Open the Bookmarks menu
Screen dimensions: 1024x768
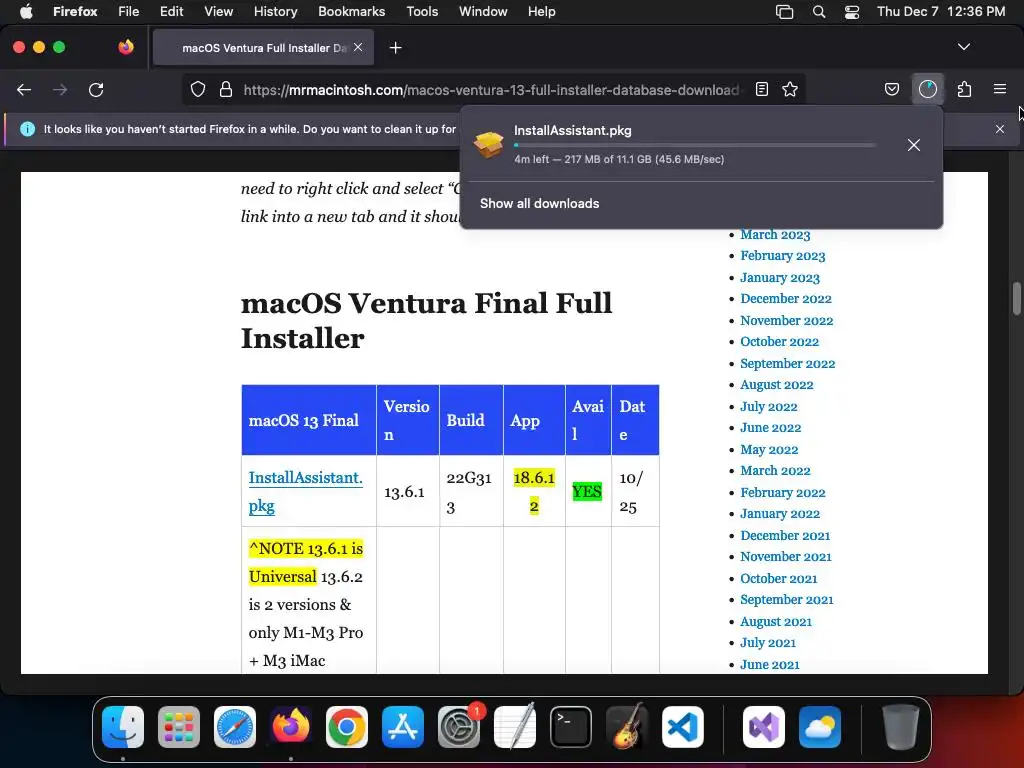351,11
